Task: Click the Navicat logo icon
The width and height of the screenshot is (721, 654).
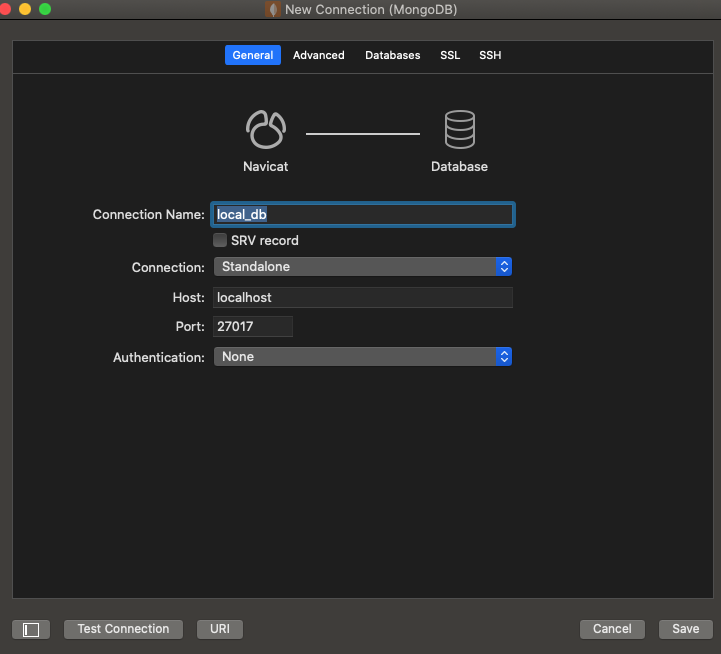Action: click(265, 130)
